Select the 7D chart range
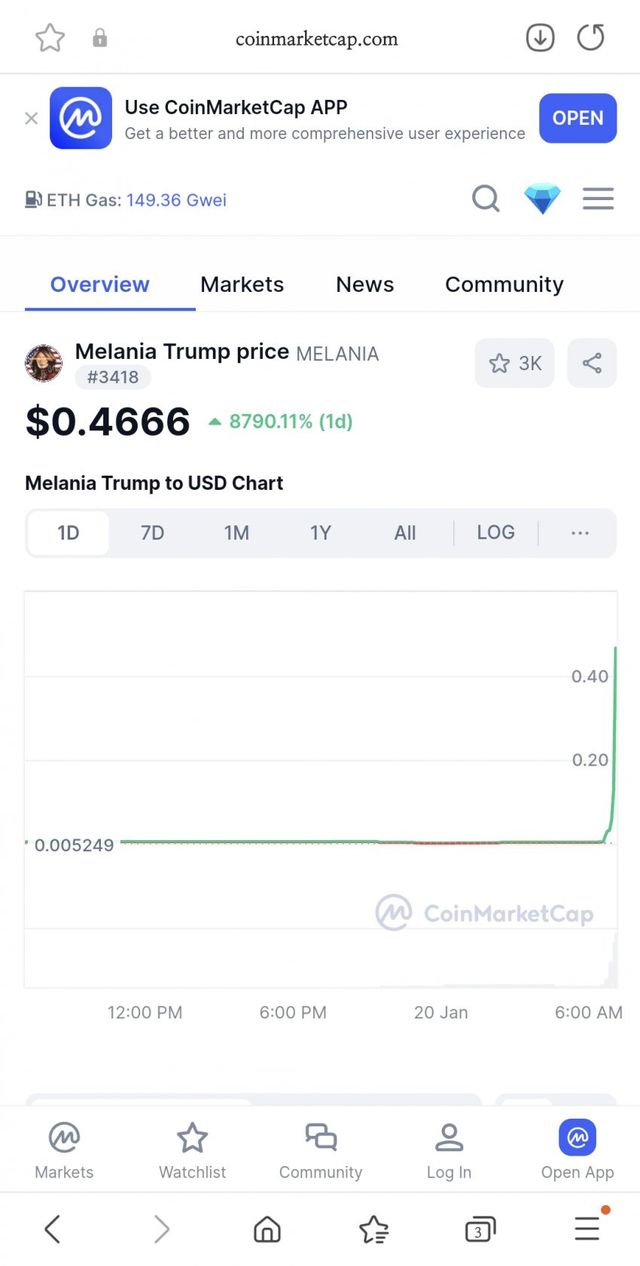The width and height of the screenshot is (640, 1266). [152, 533]
